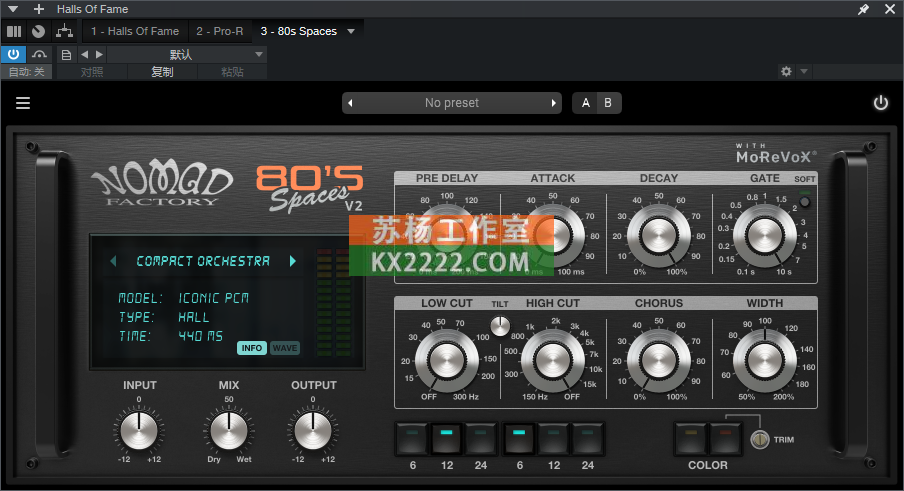
Task: Select the 3 - 80s Spaces tab
Action: point(299,31)
